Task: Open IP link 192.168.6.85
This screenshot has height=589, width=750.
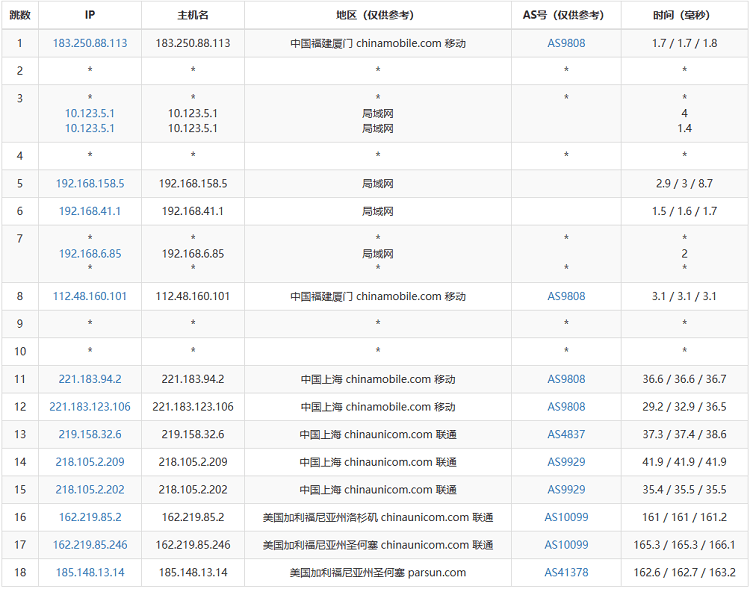Action: [x=90, y=254]
